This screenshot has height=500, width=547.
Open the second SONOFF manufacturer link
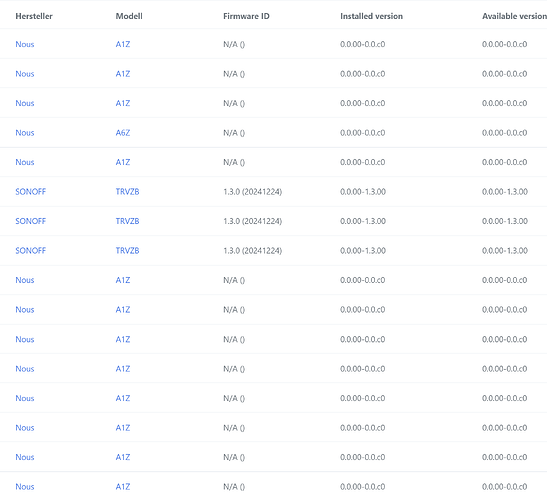click(31, 221)
